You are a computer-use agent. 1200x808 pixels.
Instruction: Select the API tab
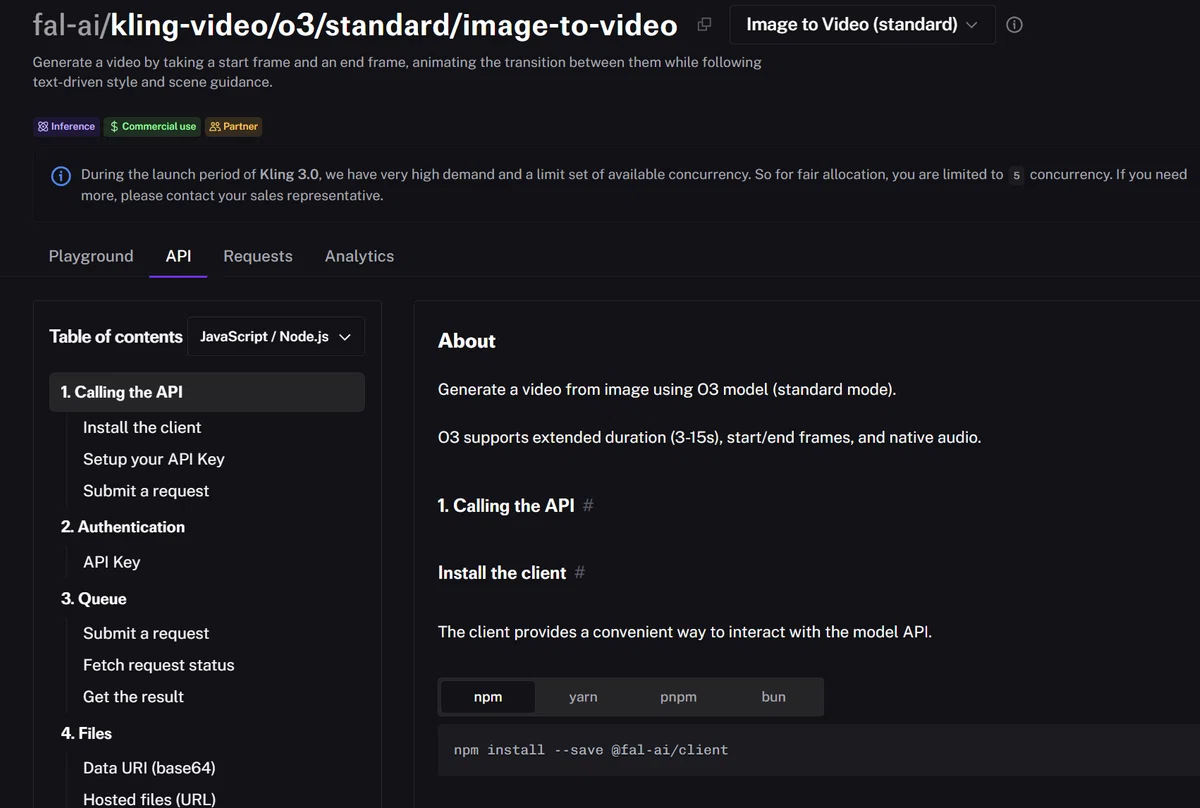(x=178, y=256)
